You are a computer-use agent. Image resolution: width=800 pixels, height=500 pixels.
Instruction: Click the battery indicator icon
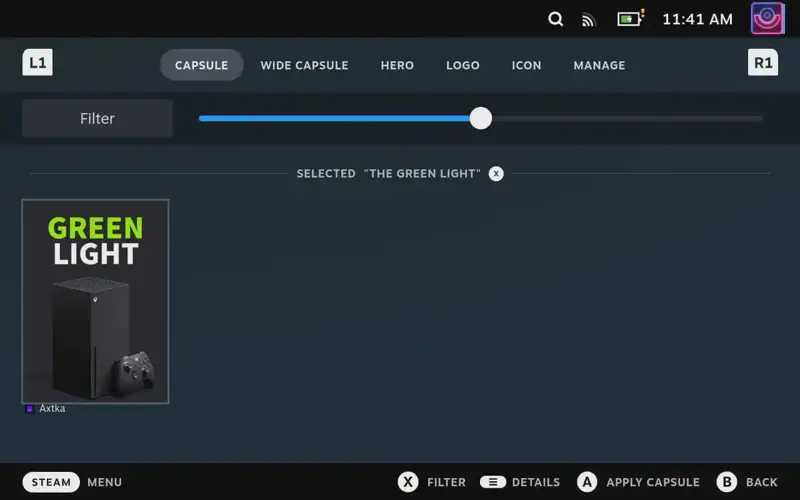[x=630, y=18]
